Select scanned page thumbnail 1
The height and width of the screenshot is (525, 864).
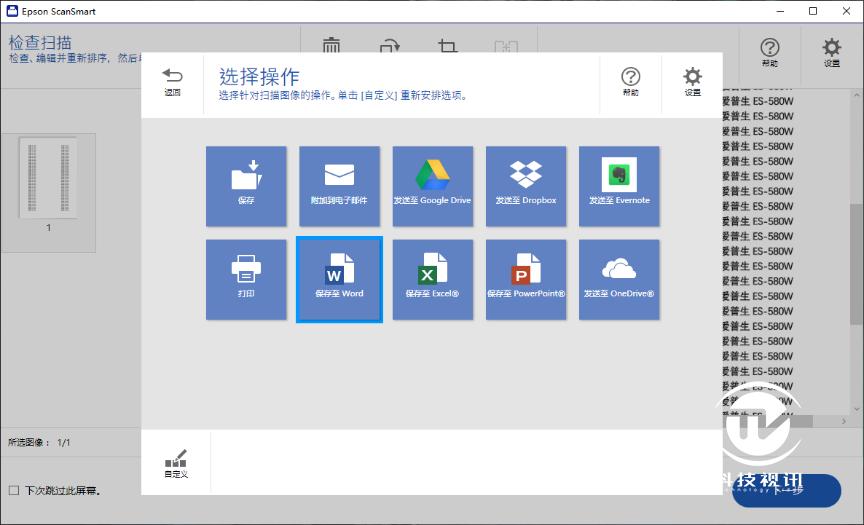click(x=48, y=192)
